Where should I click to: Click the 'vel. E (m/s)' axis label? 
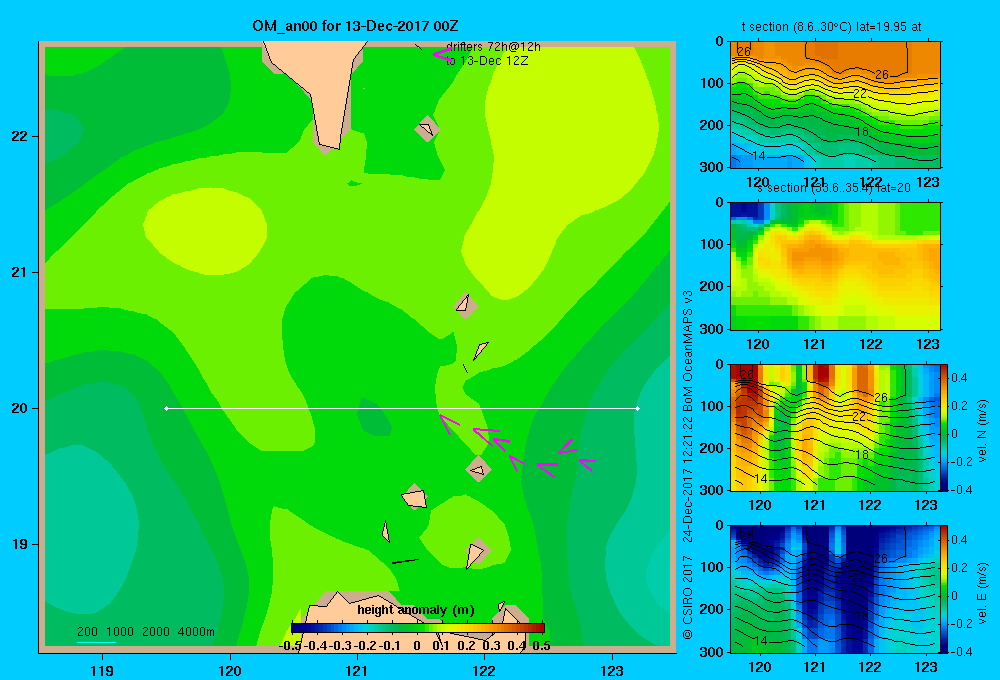pyautogui.click(x=983, y=592)
